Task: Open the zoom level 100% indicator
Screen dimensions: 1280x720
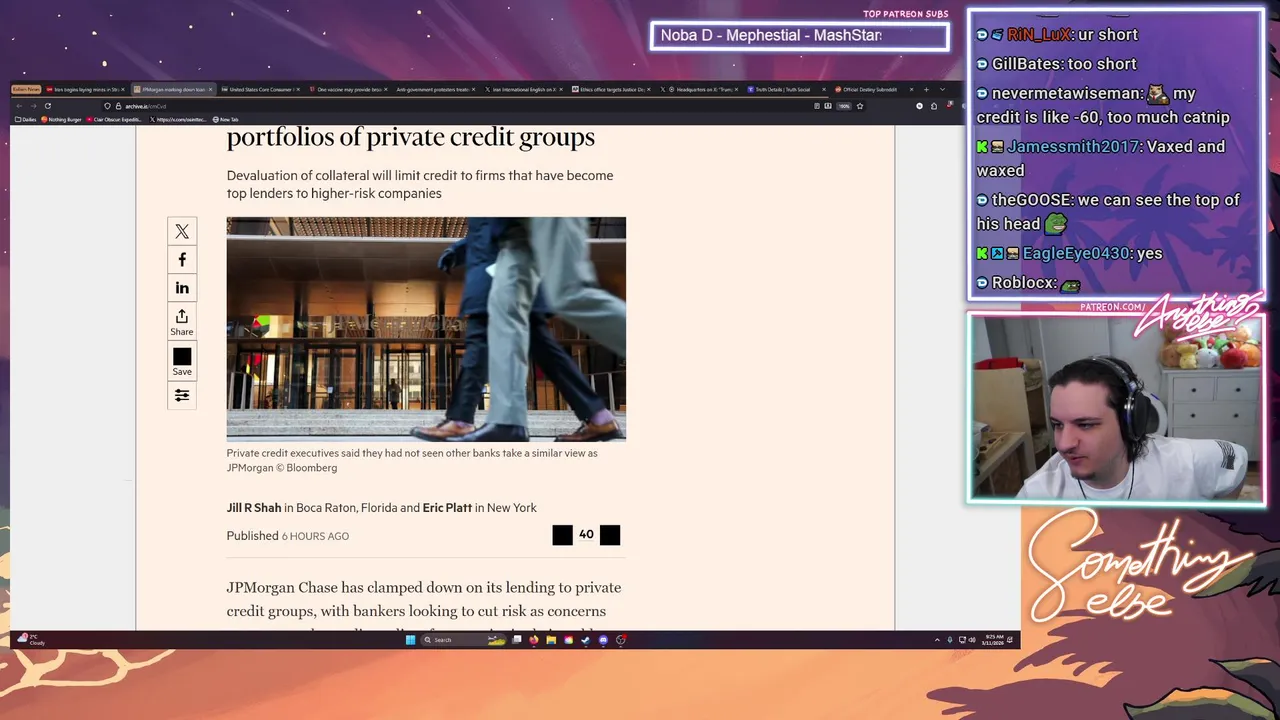Action: [844, 106]
